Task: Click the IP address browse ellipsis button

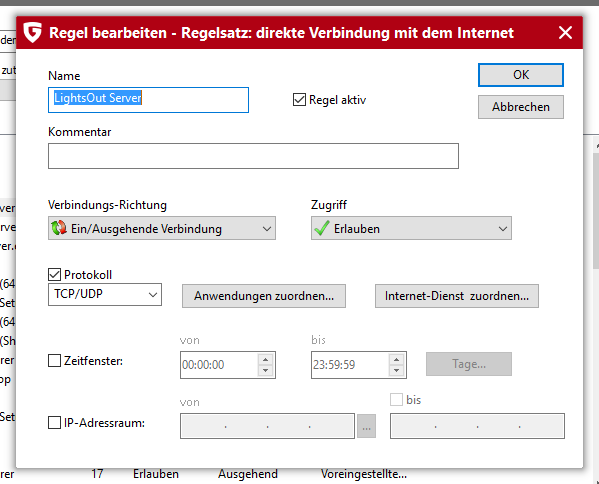Action: coord(366,426)
